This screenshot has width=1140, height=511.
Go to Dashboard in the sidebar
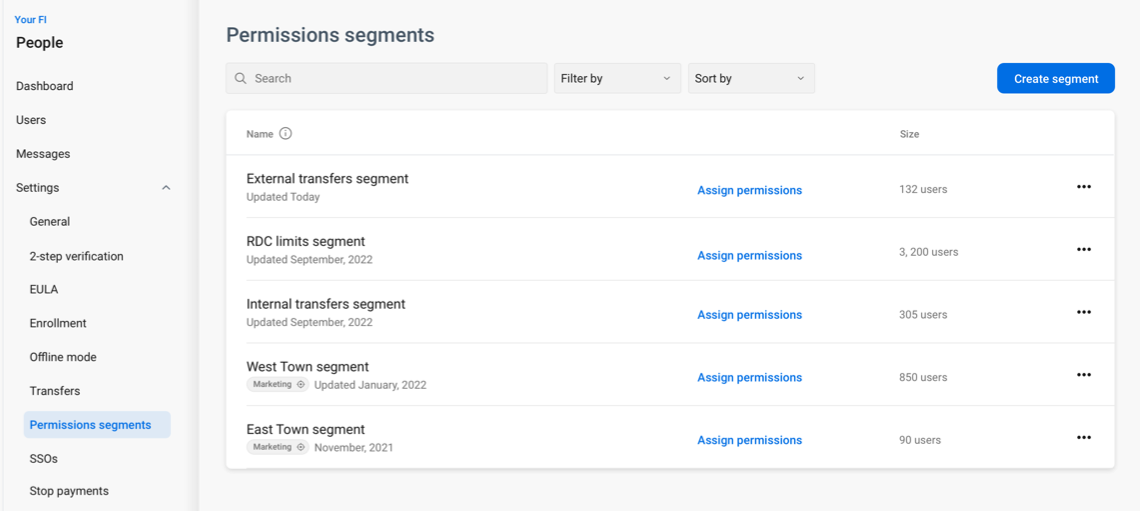pos(45,86)
